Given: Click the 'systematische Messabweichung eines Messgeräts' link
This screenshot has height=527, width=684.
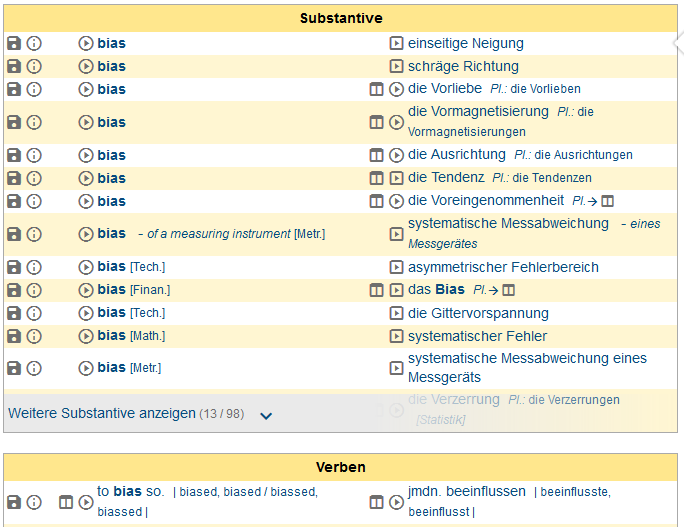Looking at the screenshot, I should coord(527,367).
